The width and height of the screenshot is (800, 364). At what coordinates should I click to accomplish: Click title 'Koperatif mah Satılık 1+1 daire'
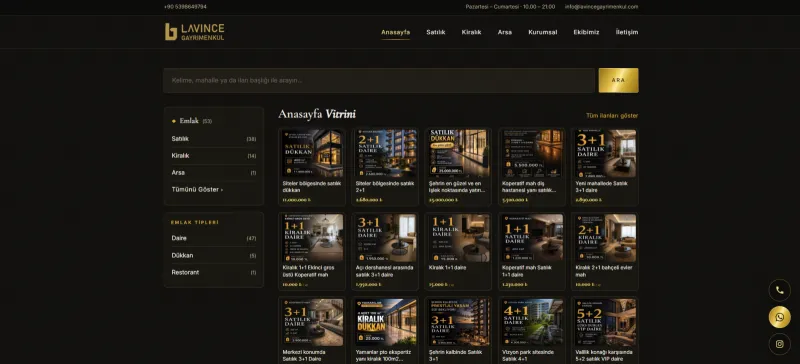(527, 271)
